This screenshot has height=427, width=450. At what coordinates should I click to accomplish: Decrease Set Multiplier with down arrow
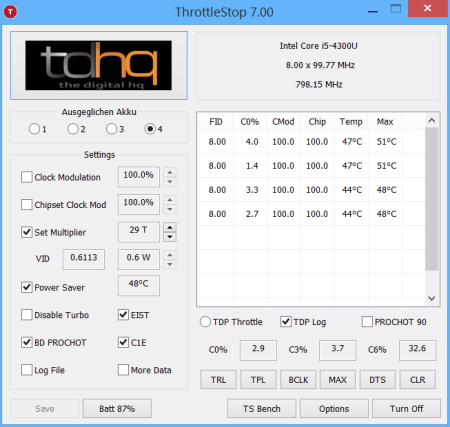coord(170,237)
